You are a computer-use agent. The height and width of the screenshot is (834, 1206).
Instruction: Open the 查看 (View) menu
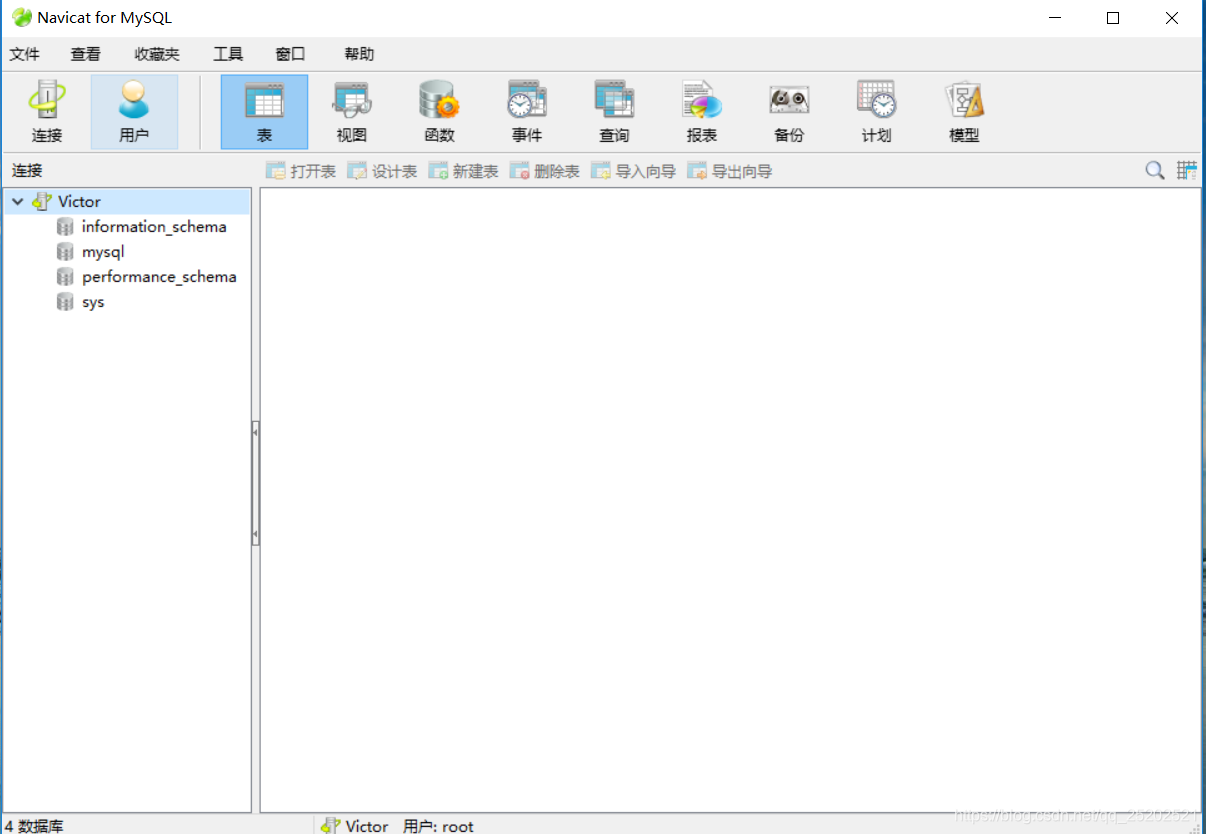click(x=85, y=54)
